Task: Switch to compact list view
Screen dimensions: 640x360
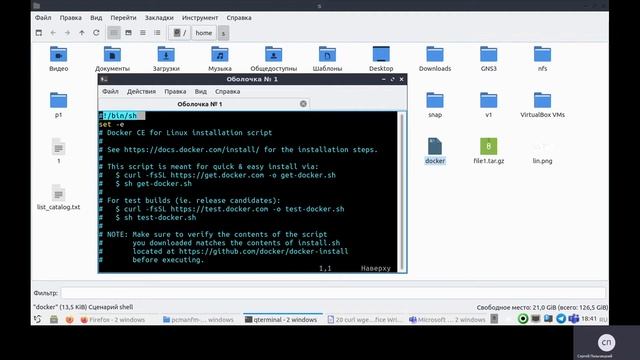Action: [142, 33]
